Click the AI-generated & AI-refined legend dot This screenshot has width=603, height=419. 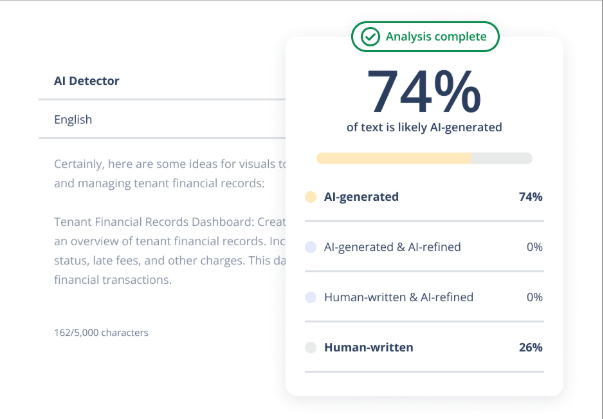pos(311,247)
